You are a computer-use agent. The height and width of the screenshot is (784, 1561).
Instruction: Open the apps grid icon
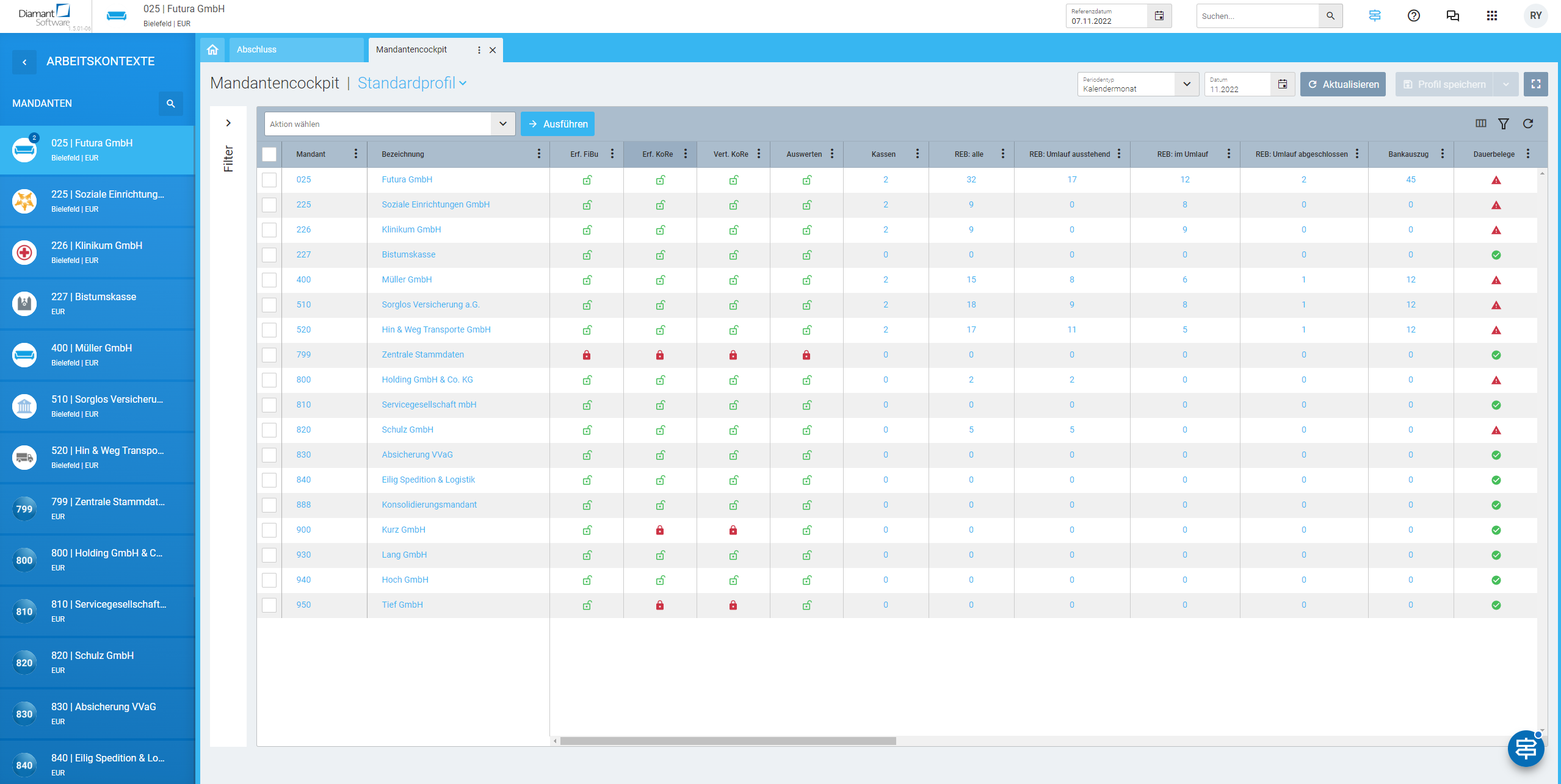tap(1492, 16)
